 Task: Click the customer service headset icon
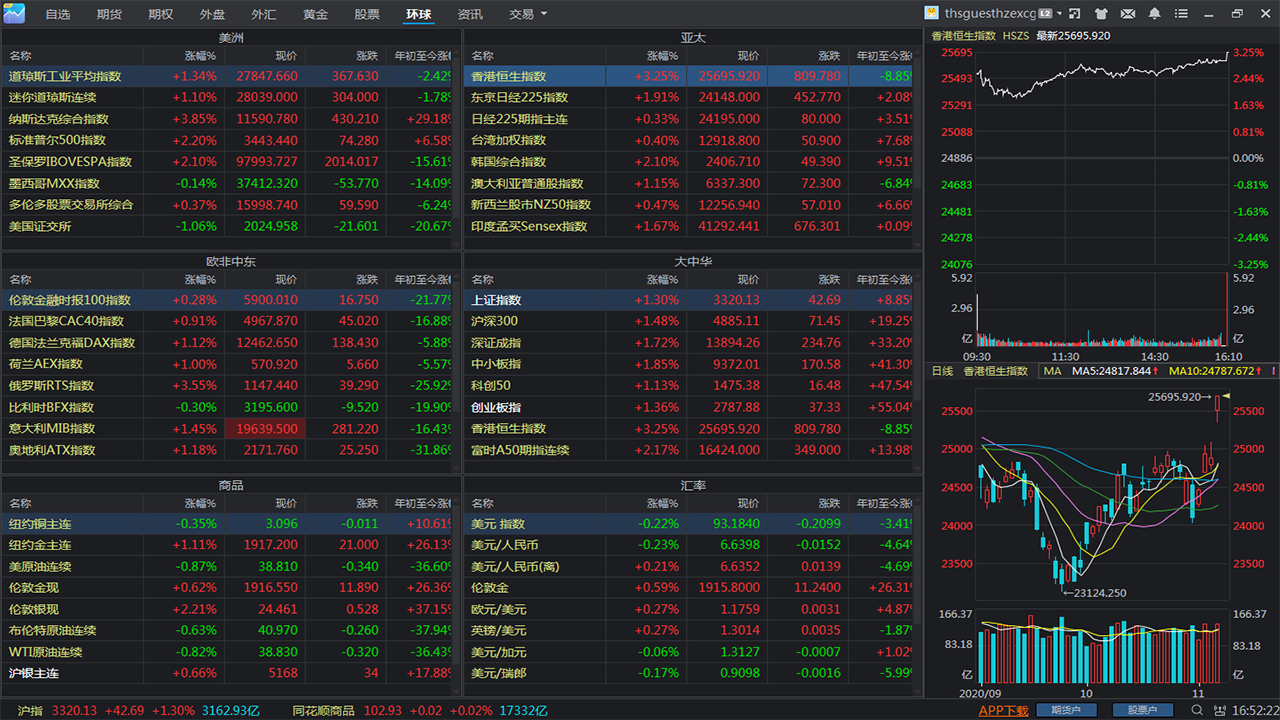[1219, 710]
